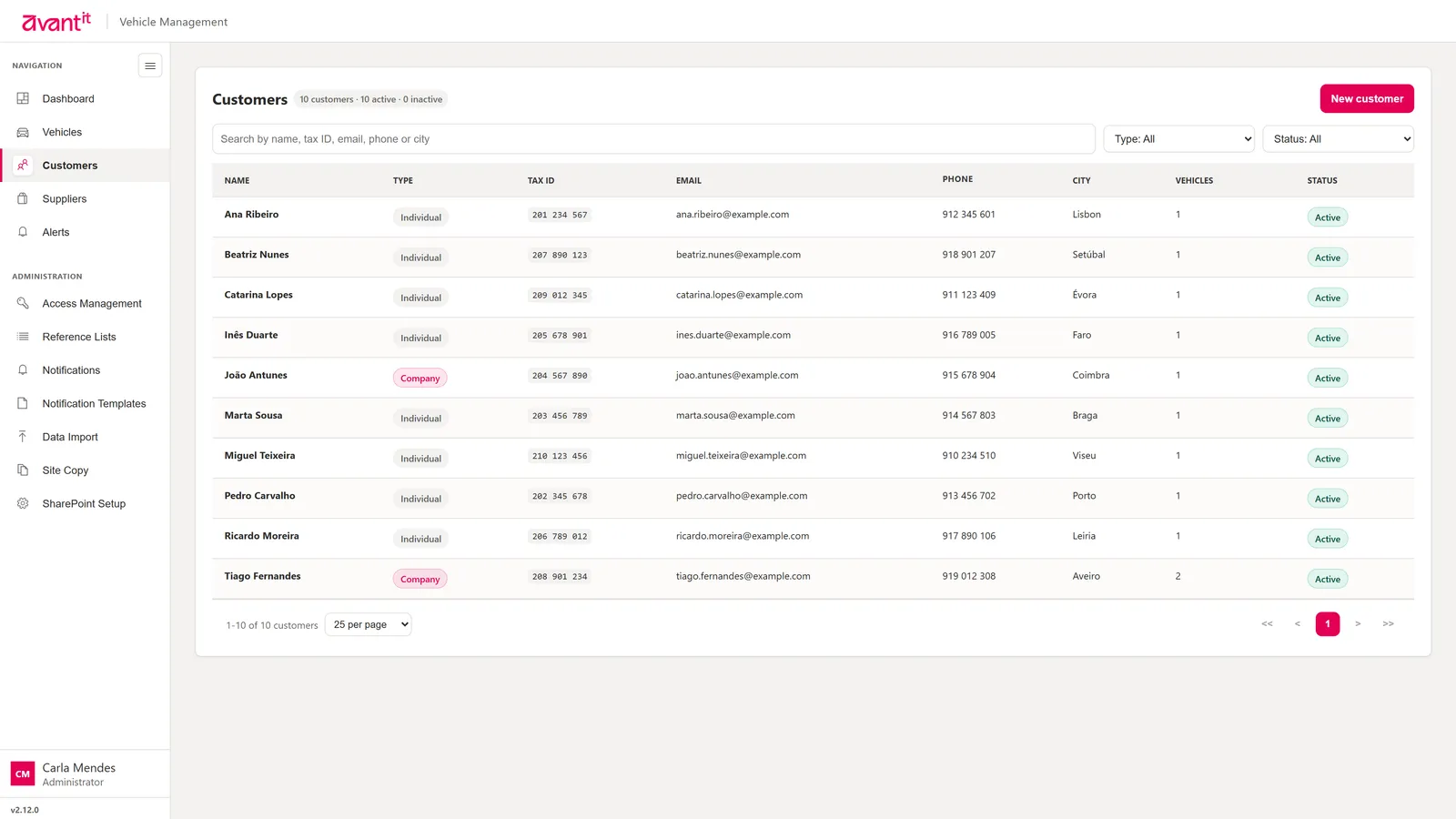Click the Reference Lists icon

tap(23, 337)
